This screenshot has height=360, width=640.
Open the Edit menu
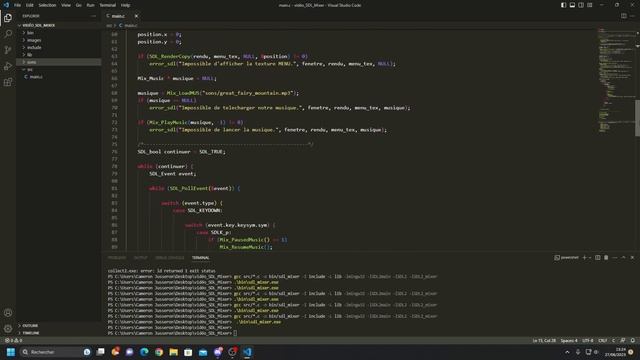click(x=30, y=5)
